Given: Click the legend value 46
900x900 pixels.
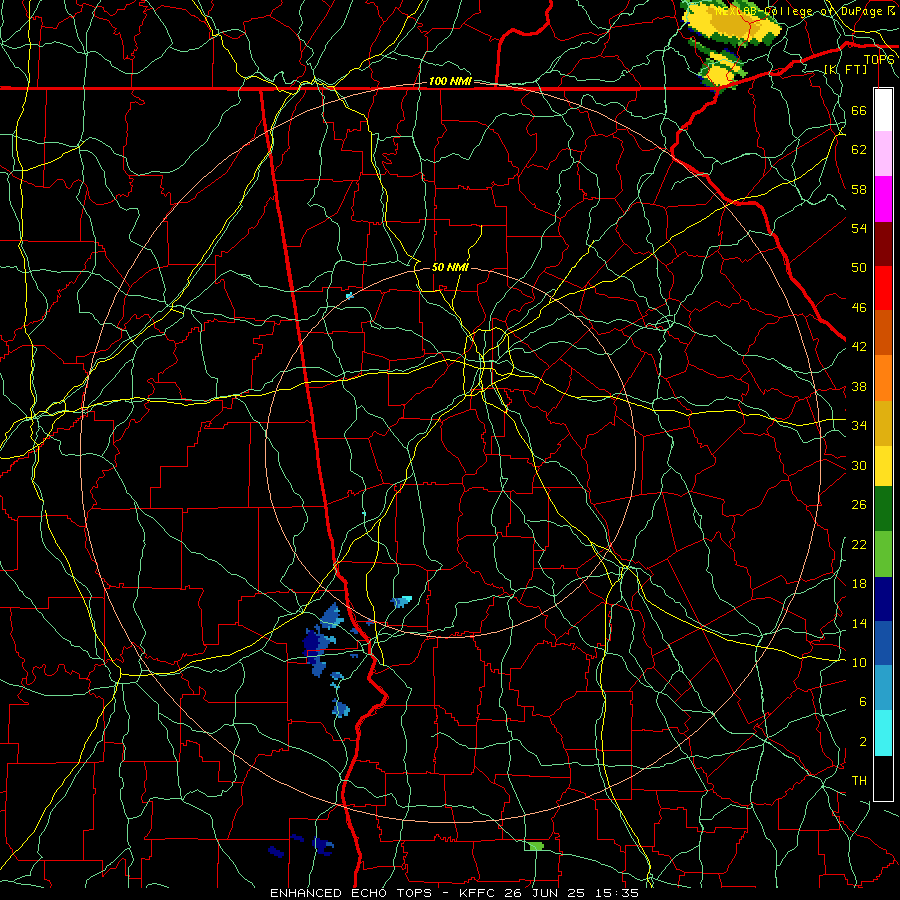Looking at the screenshot, I should 859,308.
